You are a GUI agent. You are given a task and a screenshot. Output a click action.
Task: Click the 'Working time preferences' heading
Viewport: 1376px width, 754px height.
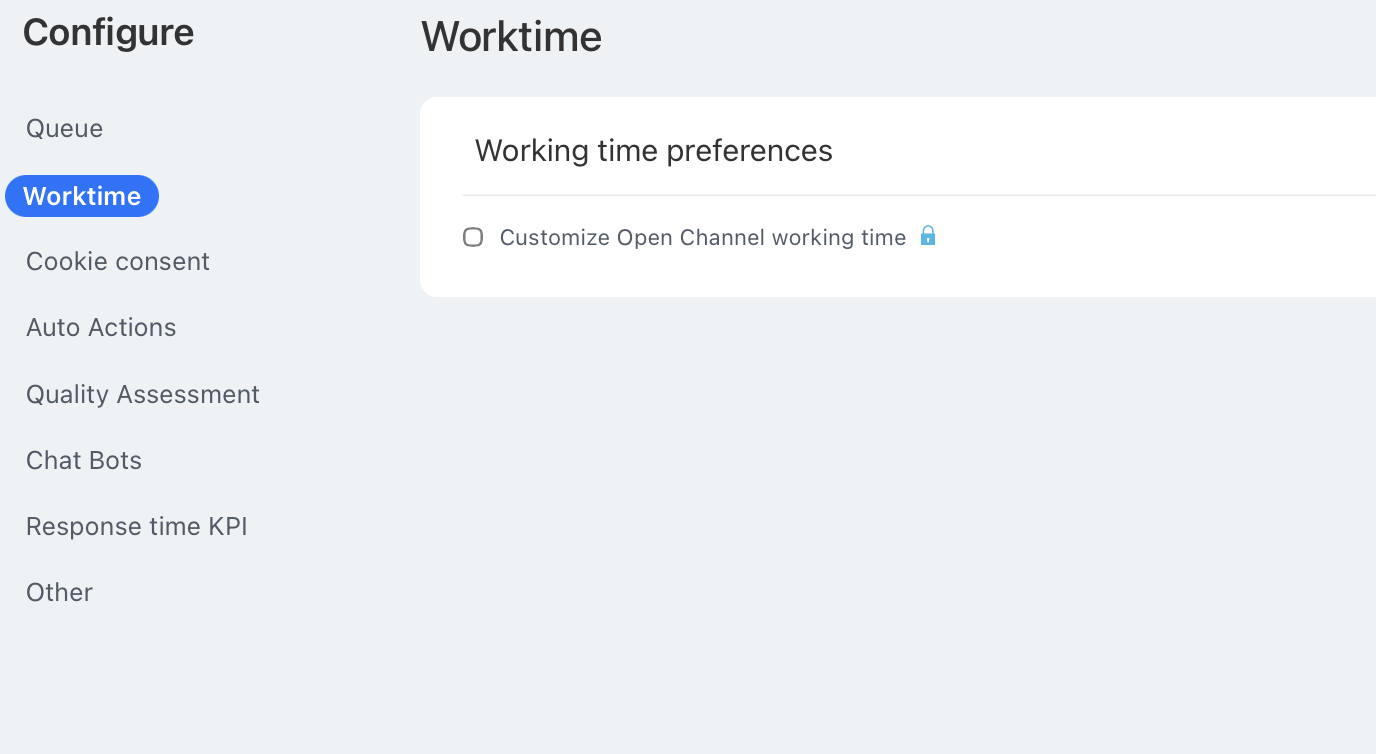point(653,151)
